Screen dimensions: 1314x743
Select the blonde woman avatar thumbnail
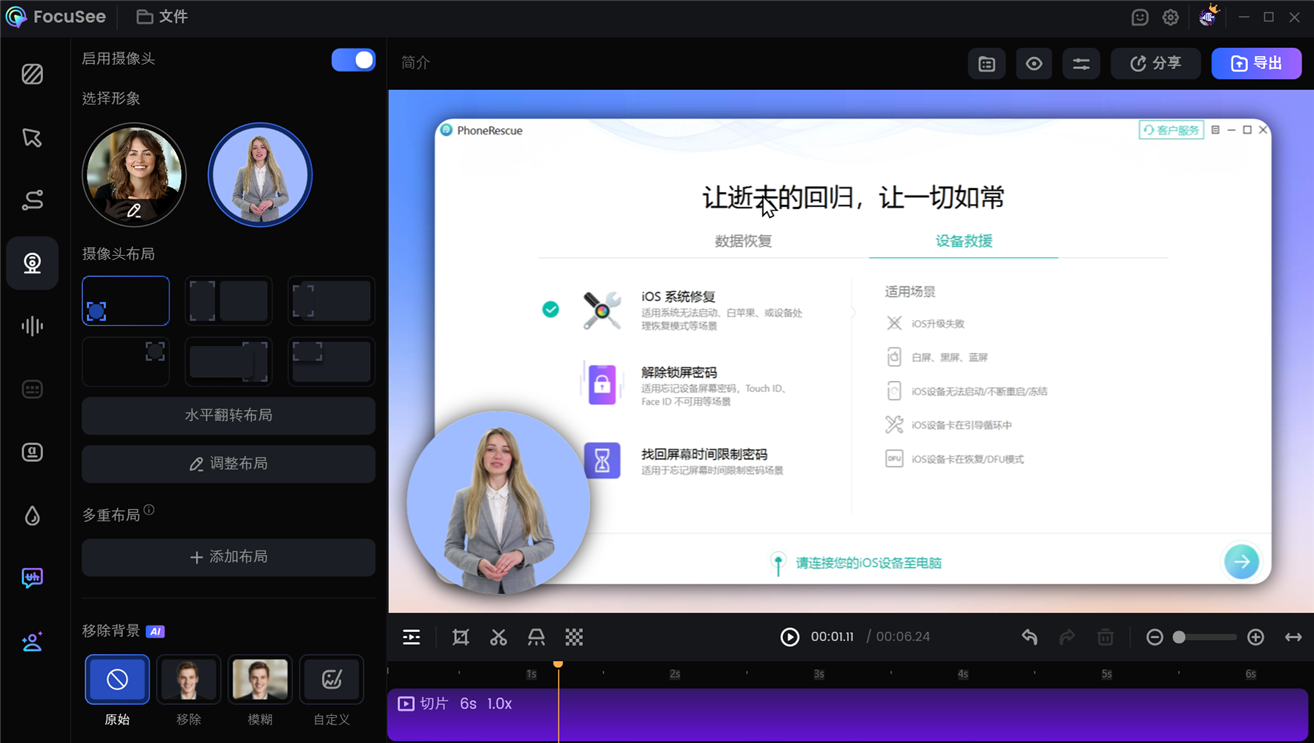(x=260, y=175)
